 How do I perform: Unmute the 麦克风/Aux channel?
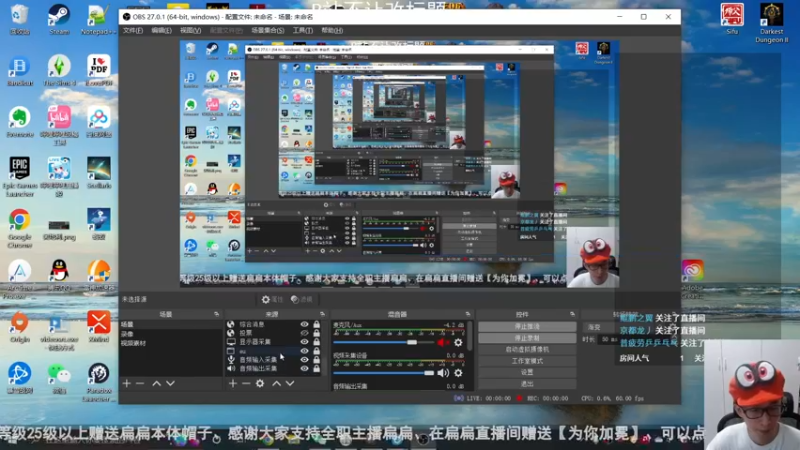click(442, 343)
